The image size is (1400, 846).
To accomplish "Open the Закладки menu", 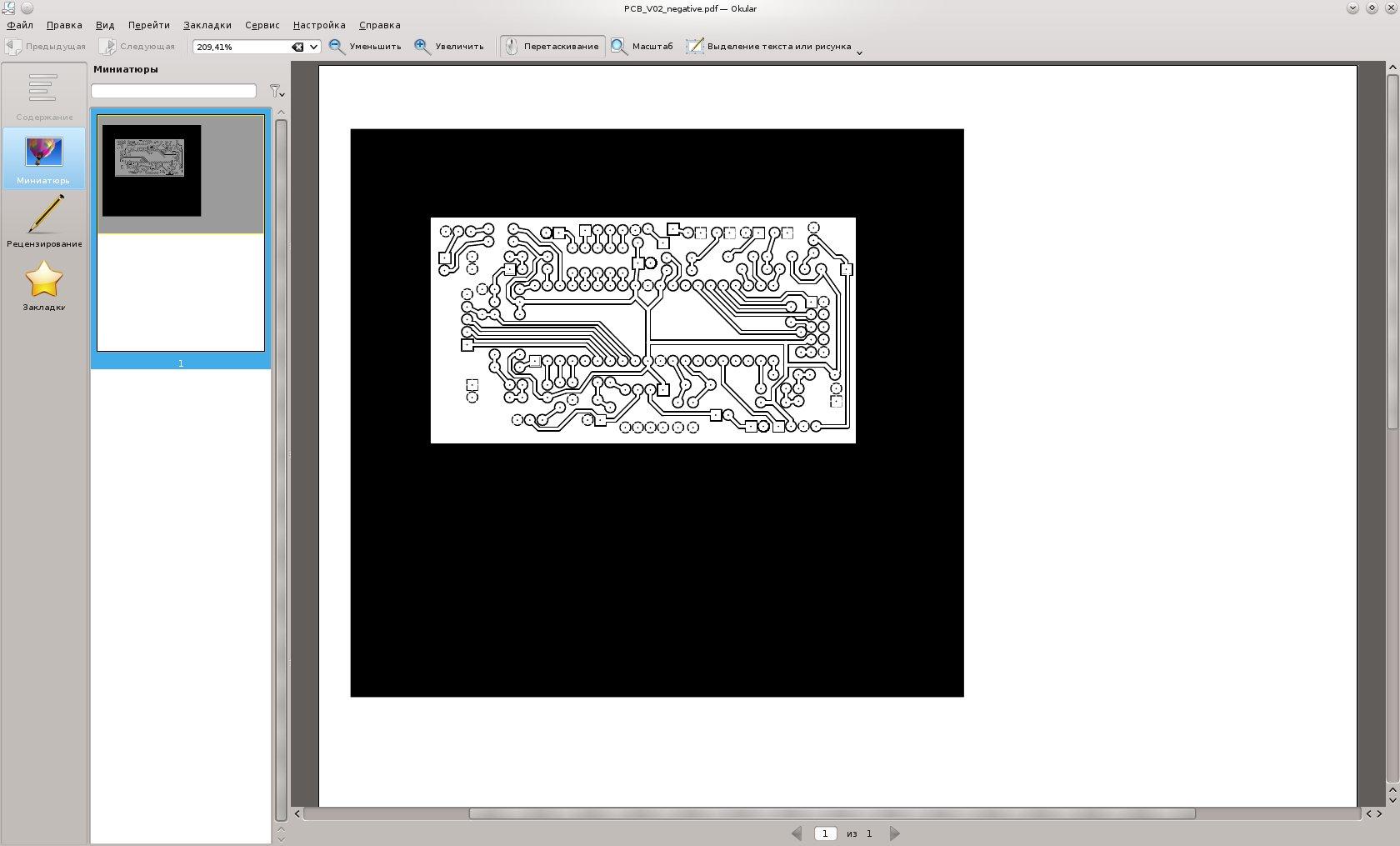I will 207,25.
